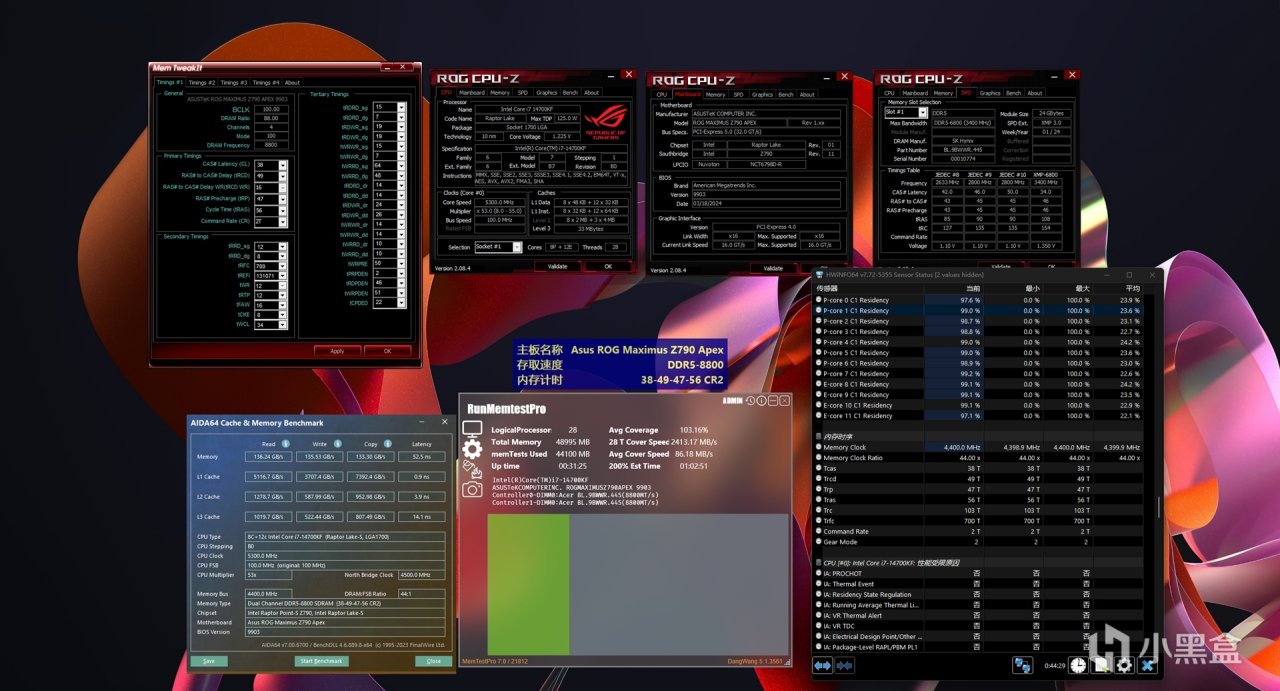Click the Memory Read 136.24 GB/s result field
This screenshot has height=691, width=1280.
point(268,457)
